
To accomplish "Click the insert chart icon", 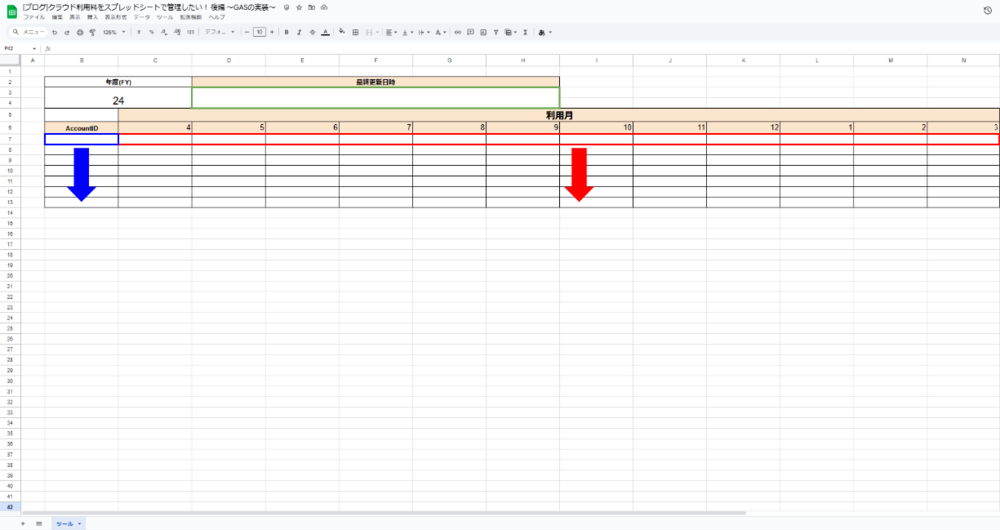I will [483, 32].
